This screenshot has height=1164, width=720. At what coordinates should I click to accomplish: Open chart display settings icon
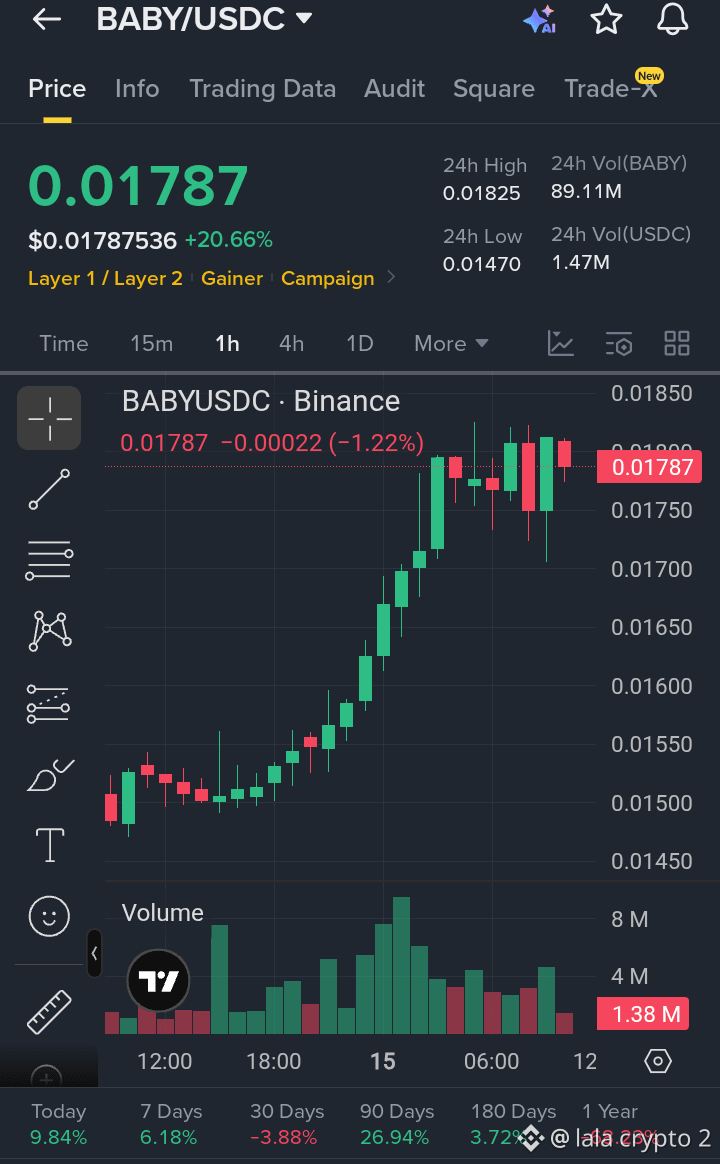pyautogui.click(x=618, y=344)
